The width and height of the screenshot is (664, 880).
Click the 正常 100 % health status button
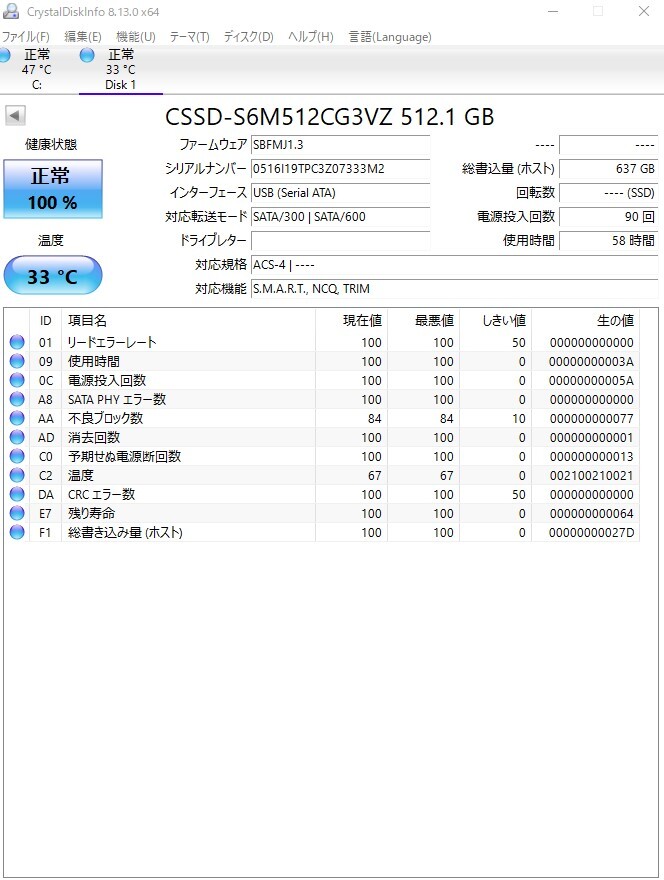pyautogui.click(x=53, y=189)
